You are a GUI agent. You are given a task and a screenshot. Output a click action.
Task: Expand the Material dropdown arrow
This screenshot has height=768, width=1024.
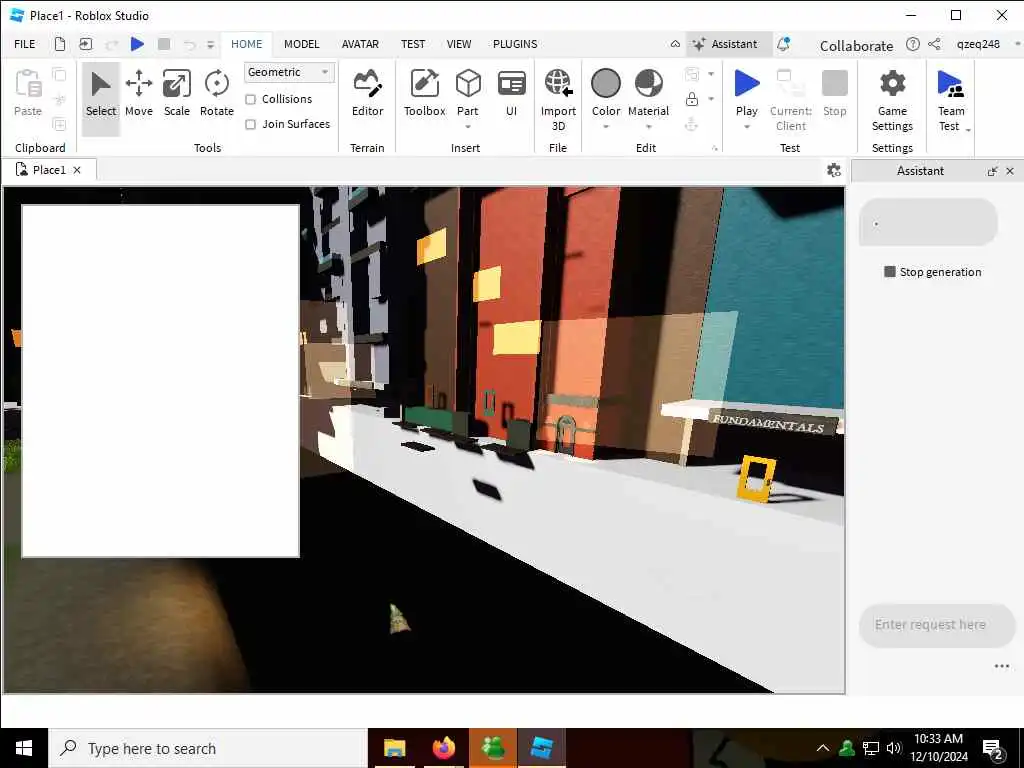(648, 126)
